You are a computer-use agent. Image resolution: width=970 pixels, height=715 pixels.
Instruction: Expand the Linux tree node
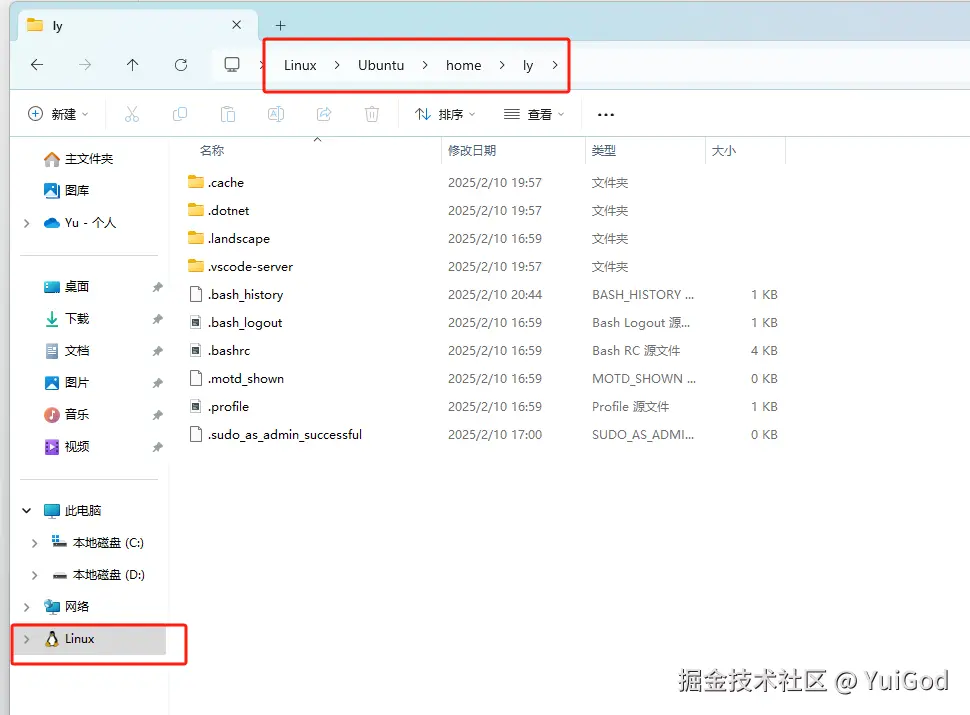pos(27,640)
